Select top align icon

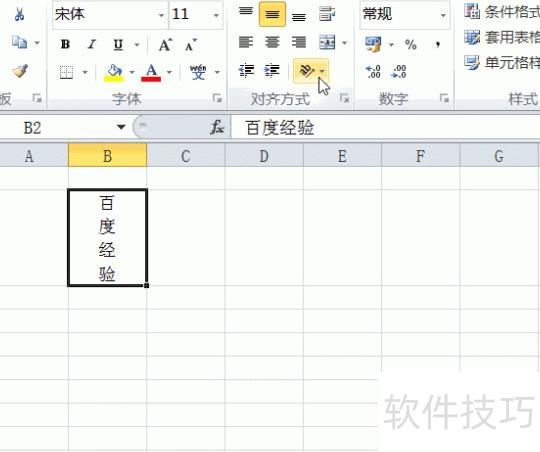[x=246, y=12]
